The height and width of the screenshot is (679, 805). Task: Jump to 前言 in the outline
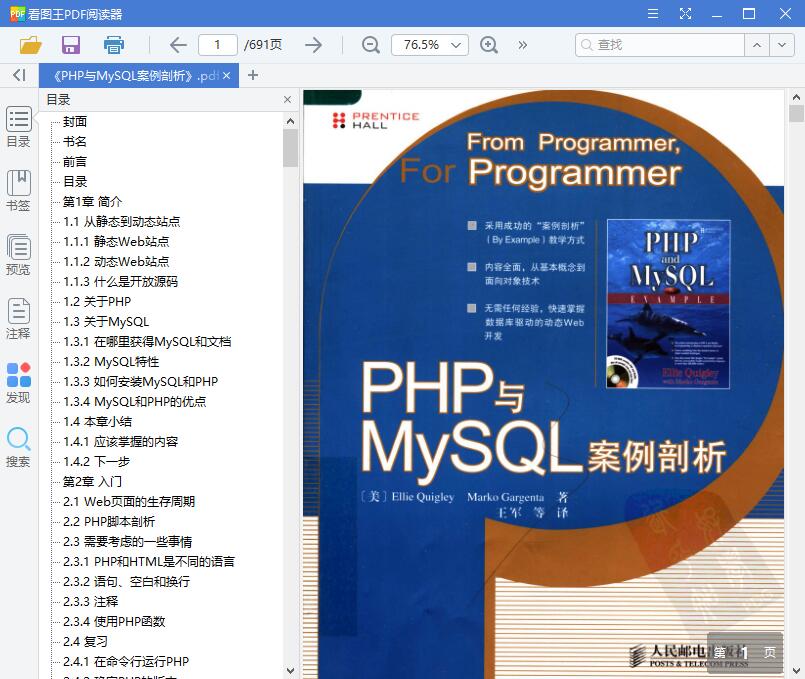point(75,162)
